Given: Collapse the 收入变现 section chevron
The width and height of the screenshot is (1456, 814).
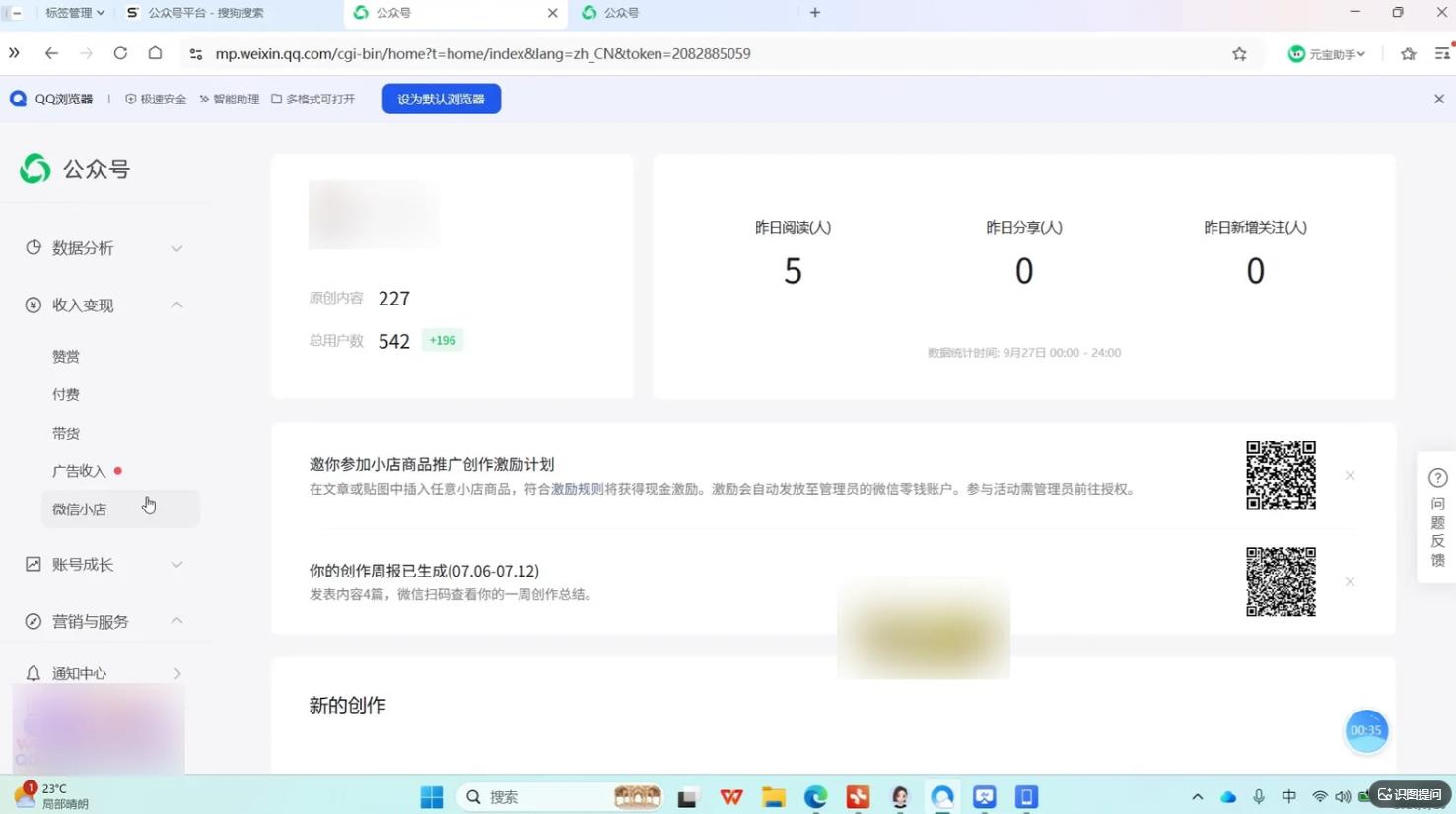Looking at the screenshot, I should point(176,305).
